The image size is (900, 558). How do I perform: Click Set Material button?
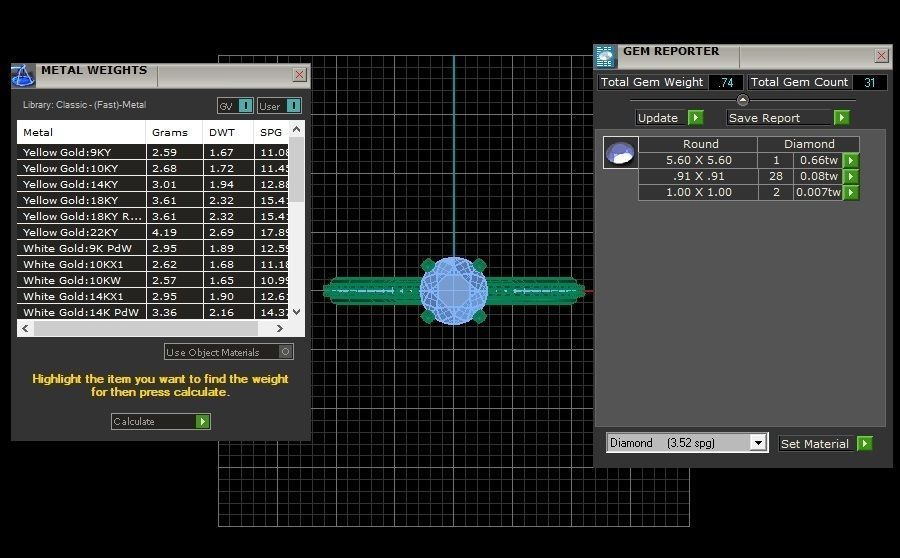click(x=825, y=443)
